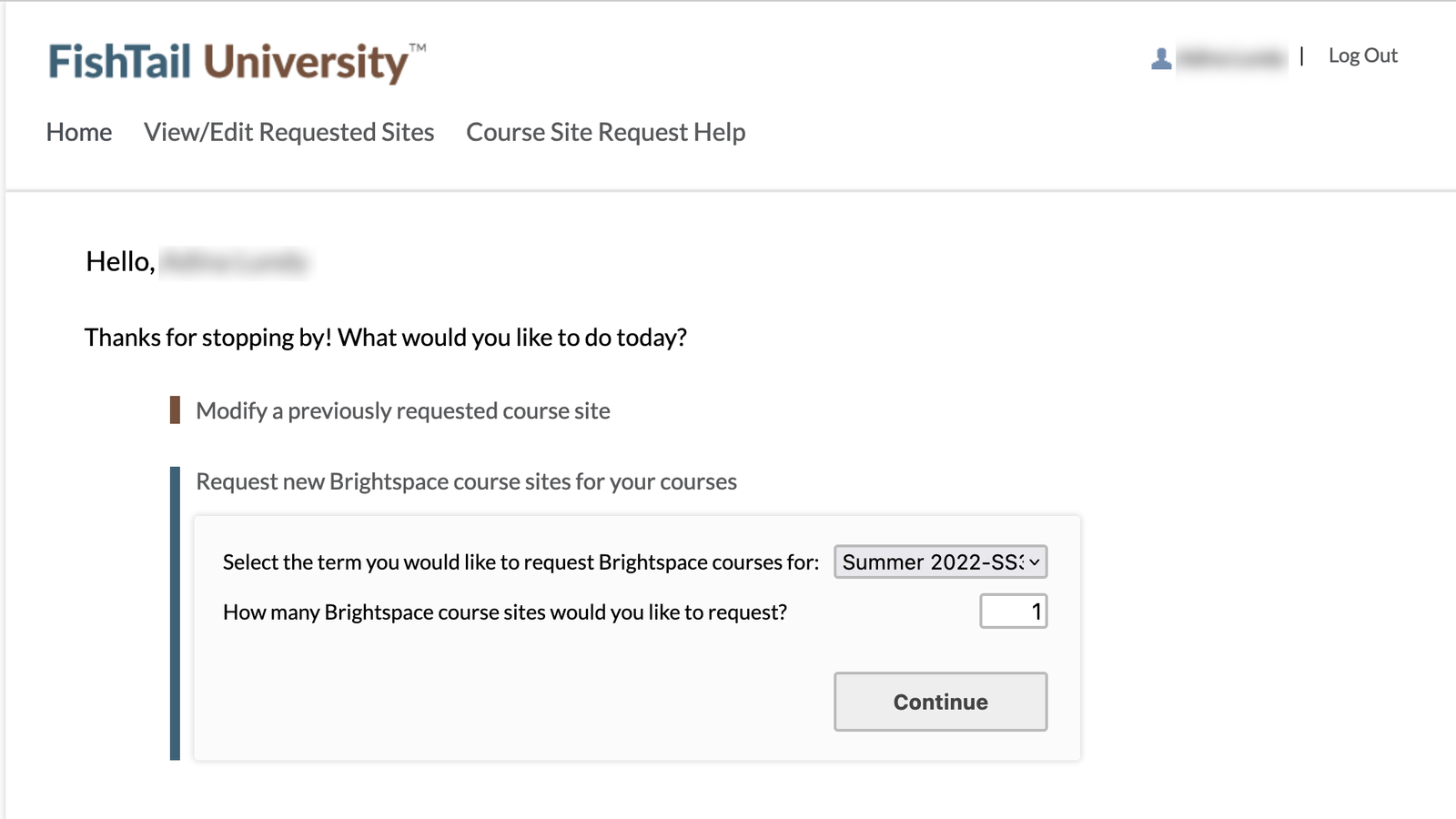Click the "How many Brightspace course sites" label

504,612
